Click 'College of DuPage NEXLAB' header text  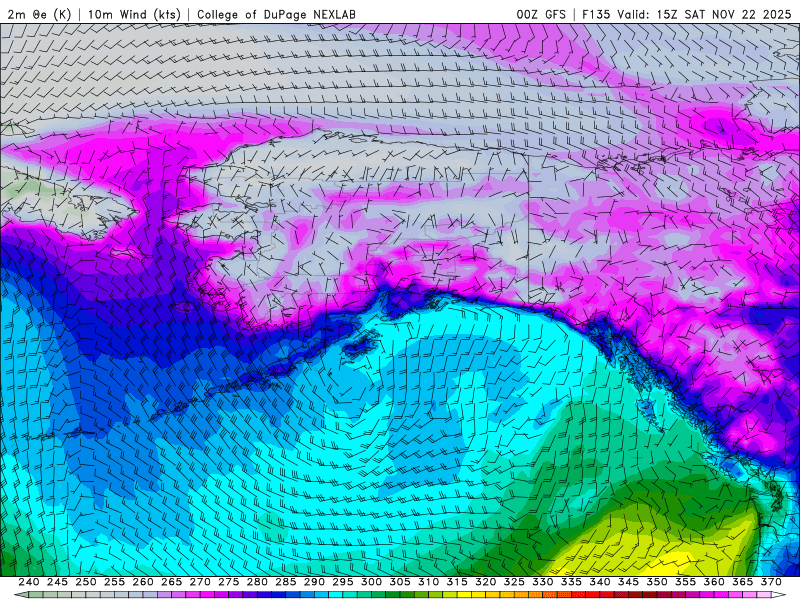coord(276,14)
